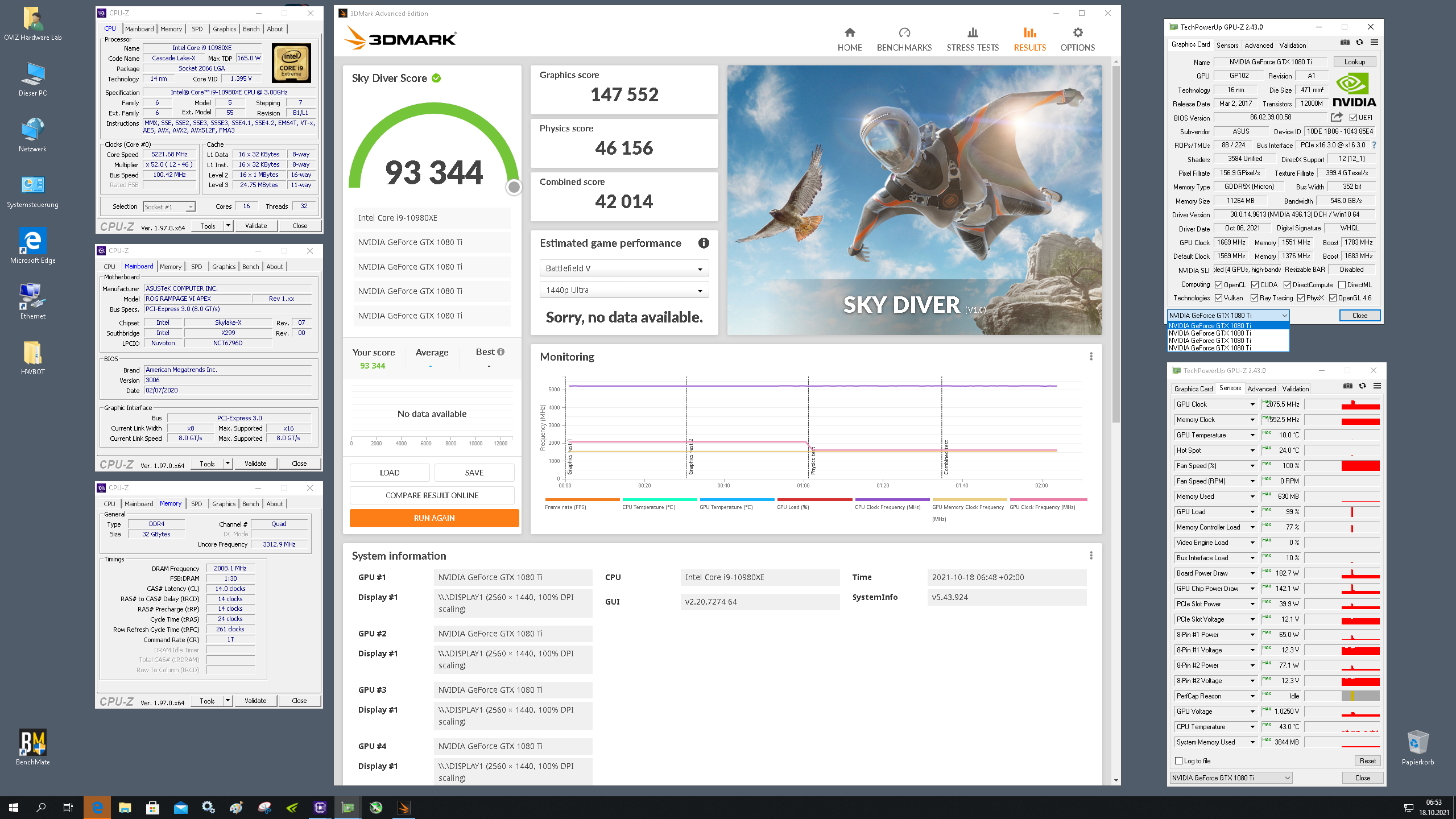Select the second GTX 1080 Ti in the GPU list

coord(1227,333)
